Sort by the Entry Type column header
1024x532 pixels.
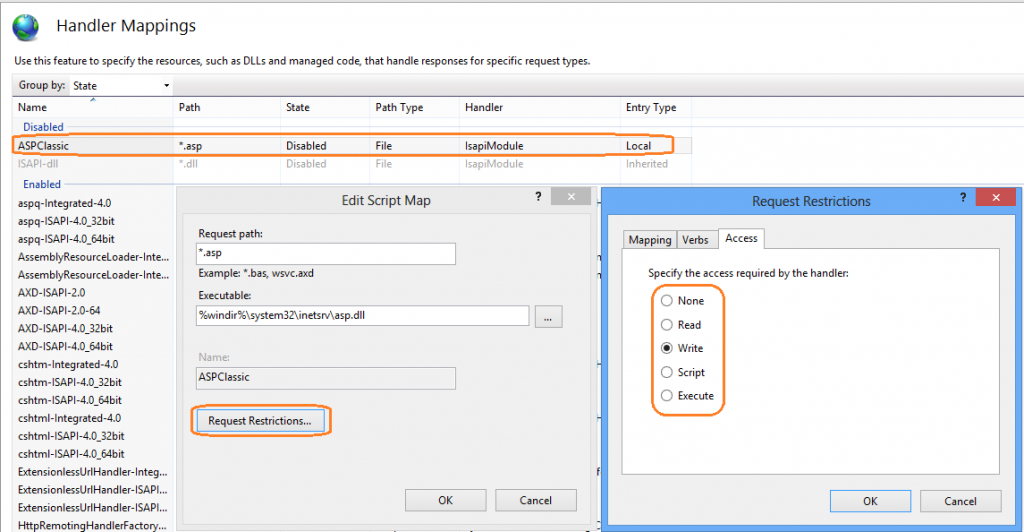pos(656,107)
